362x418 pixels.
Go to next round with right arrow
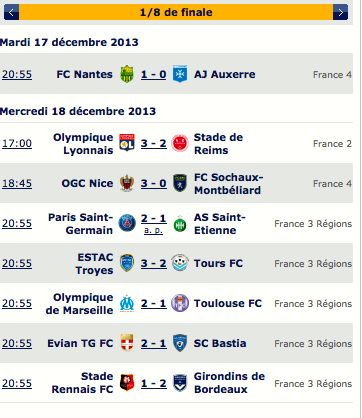[x=340, y=12]
